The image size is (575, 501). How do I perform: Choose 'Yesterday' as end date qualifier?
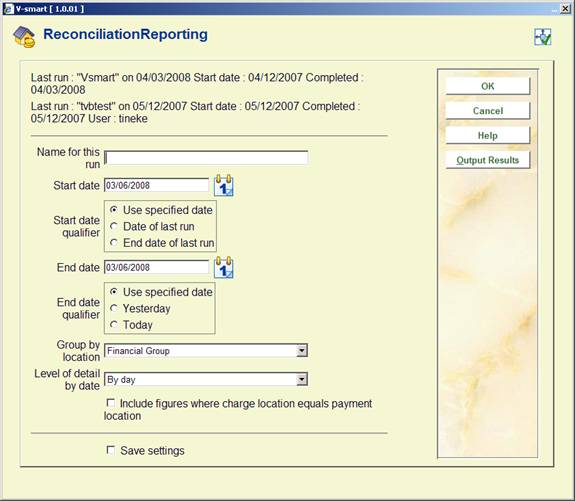114,308
